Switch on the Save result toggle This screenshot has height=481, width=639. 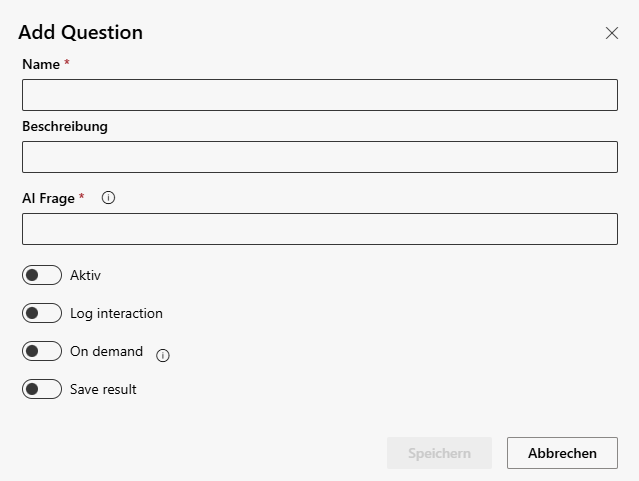(42, 389)
